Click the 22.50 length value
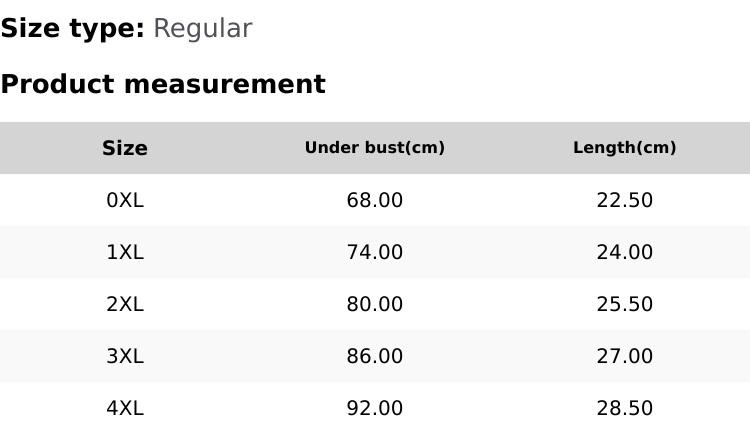The image size is (750, 434). point(625,200)
